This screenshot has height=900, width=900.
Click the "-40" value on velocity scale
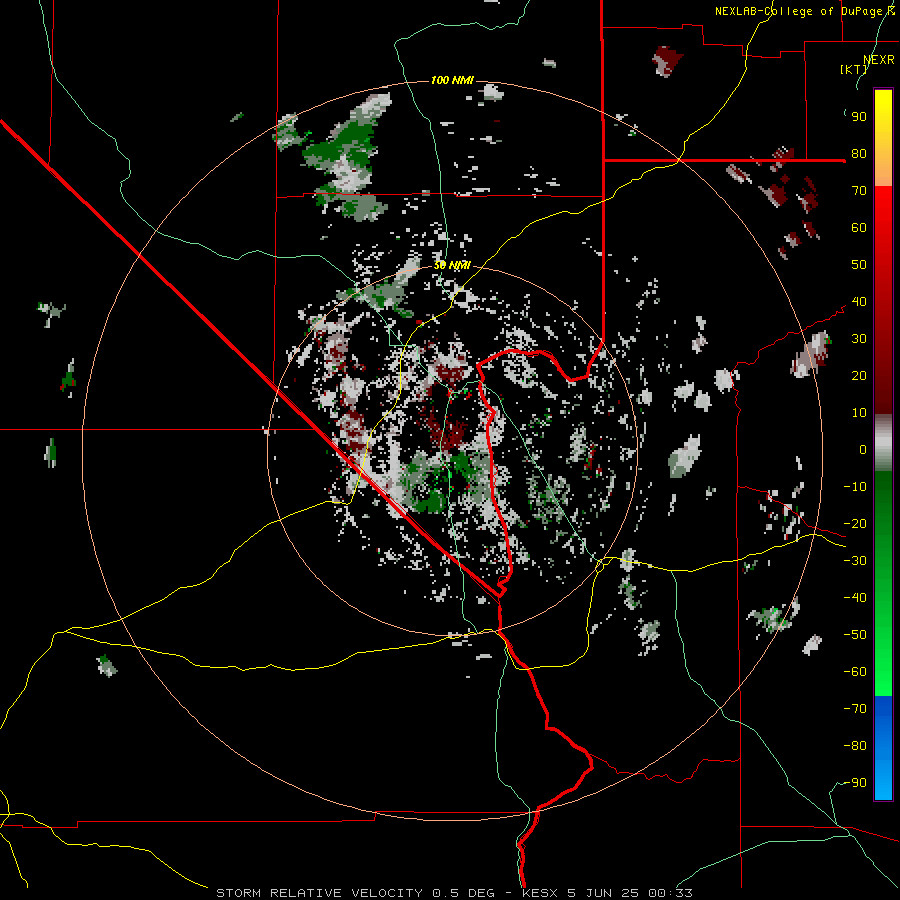855,598
